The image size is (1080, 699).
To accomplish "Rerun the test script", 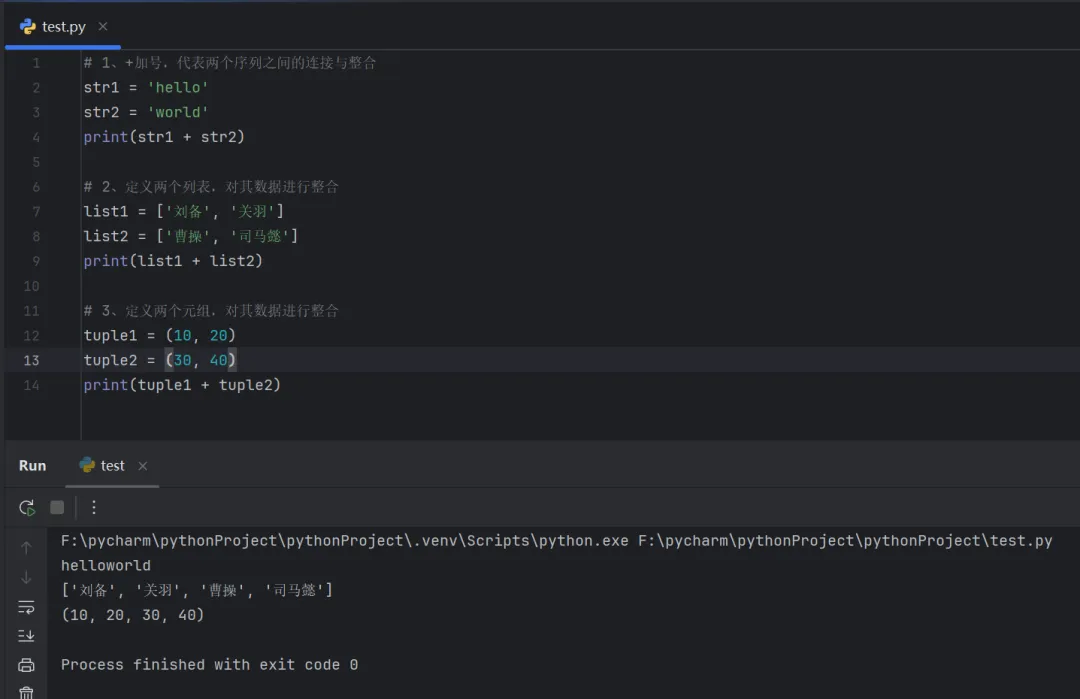I will pyautogui.click(x=27, y=508).
